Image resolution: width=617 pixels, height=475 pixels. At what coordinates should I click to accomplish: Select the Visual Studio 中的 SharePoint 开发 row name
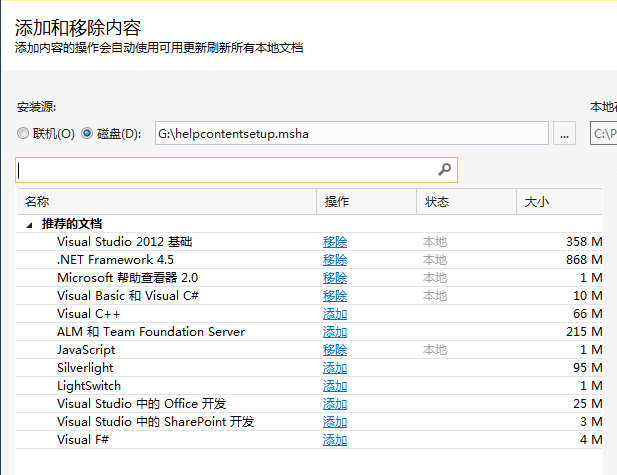point(156,422)
